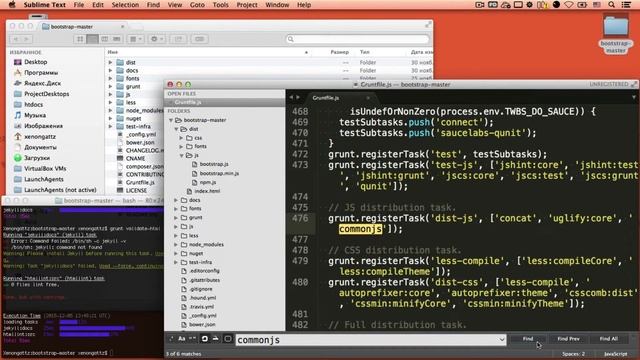Toggle wrap search option in find panel
This screenshot has width=640, height=360.
pyautogui.click(x=204, y=339)
